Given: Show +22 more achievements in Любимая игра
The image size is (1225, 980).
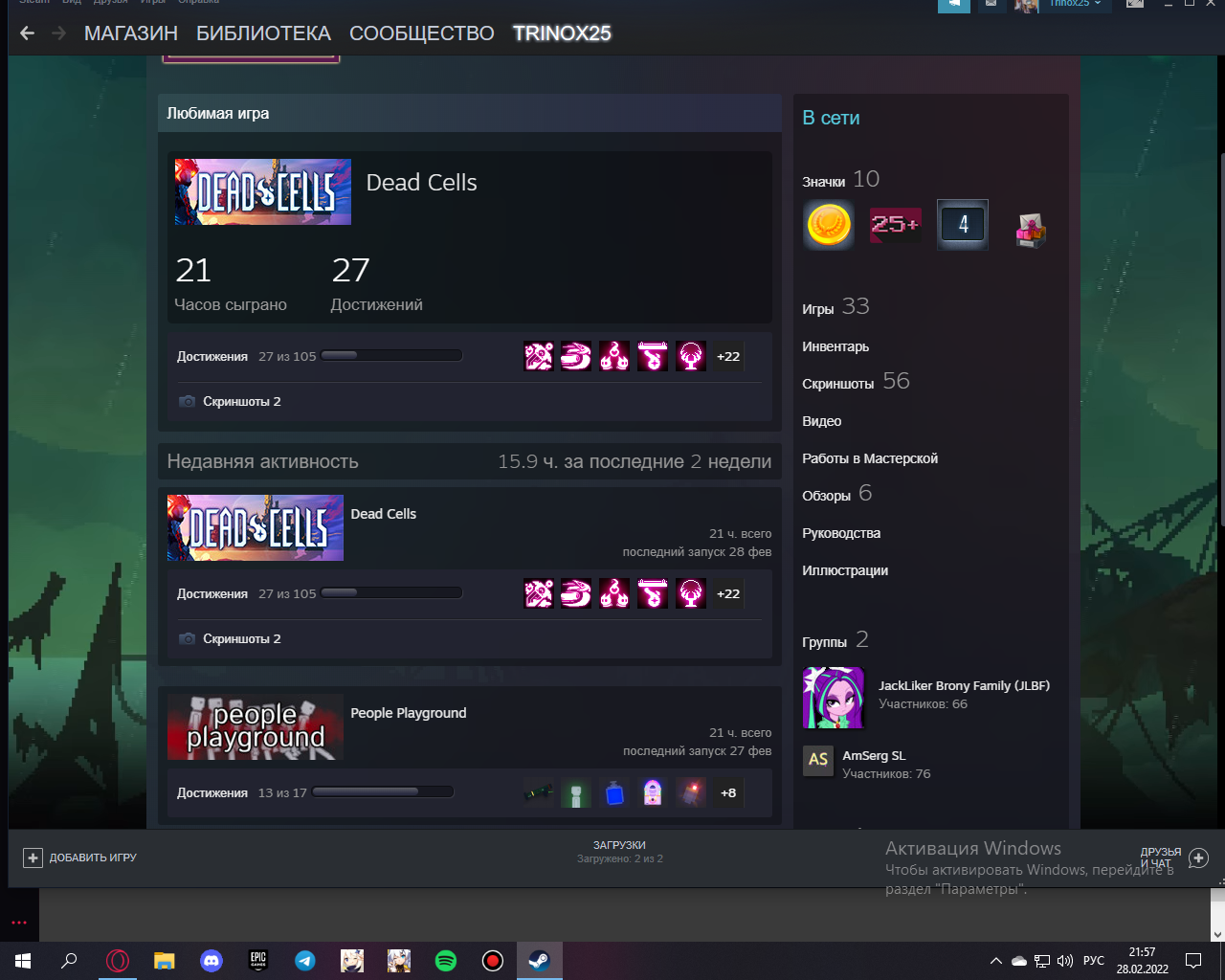Looking at the screenshot, I should click(x=728, y=356).
